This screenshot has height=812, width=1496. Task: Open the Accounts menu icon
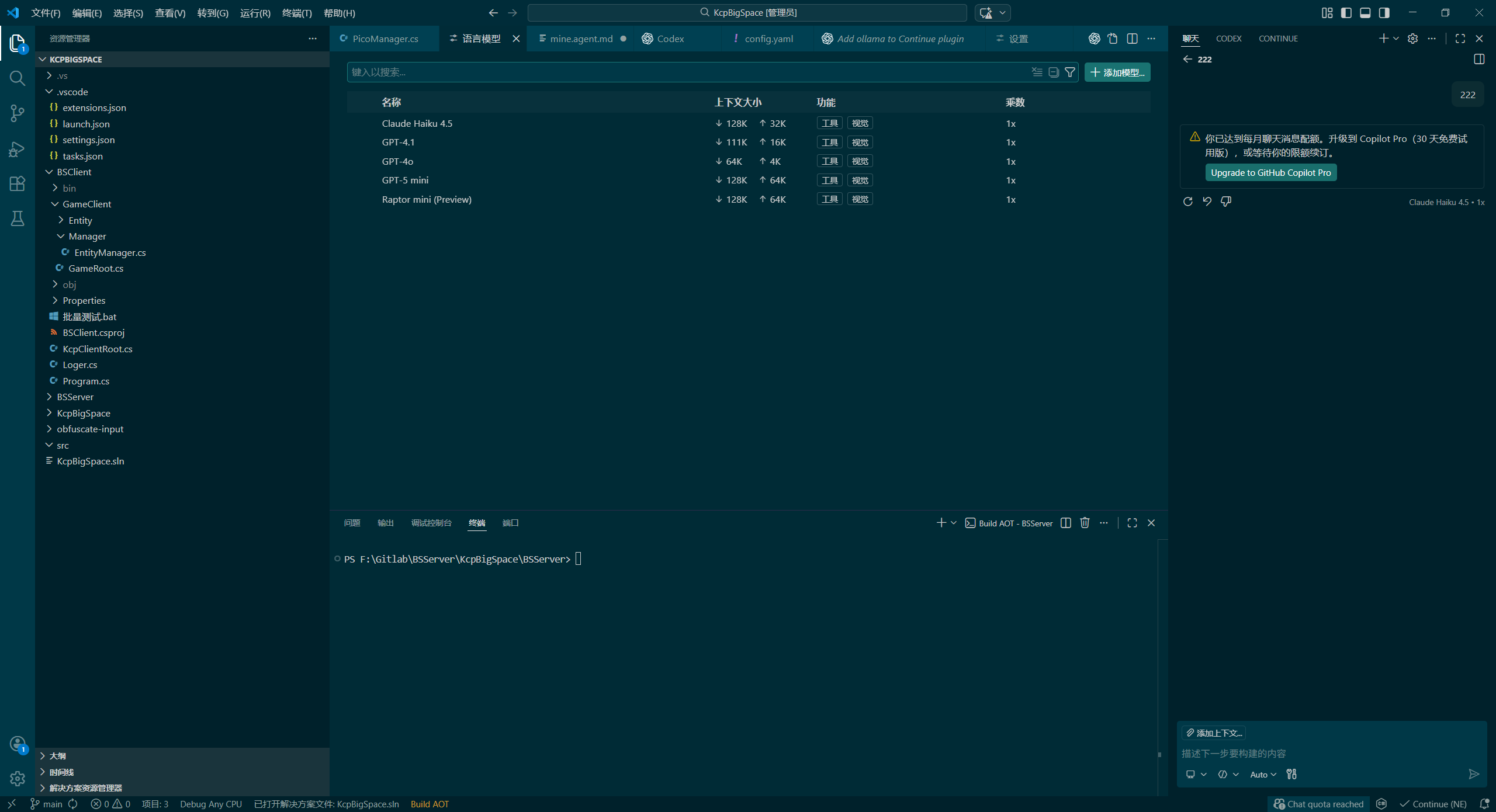click(18, 744)
